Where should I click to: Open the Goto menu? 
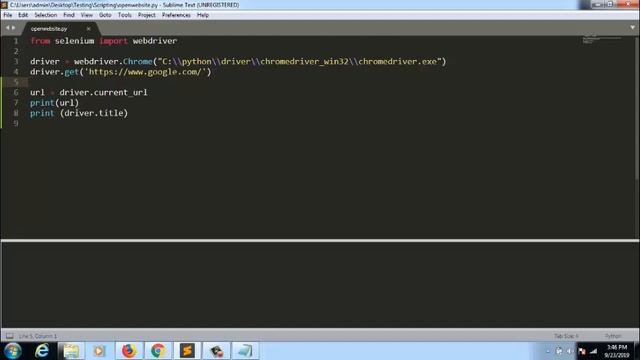[x=105, y=15]
